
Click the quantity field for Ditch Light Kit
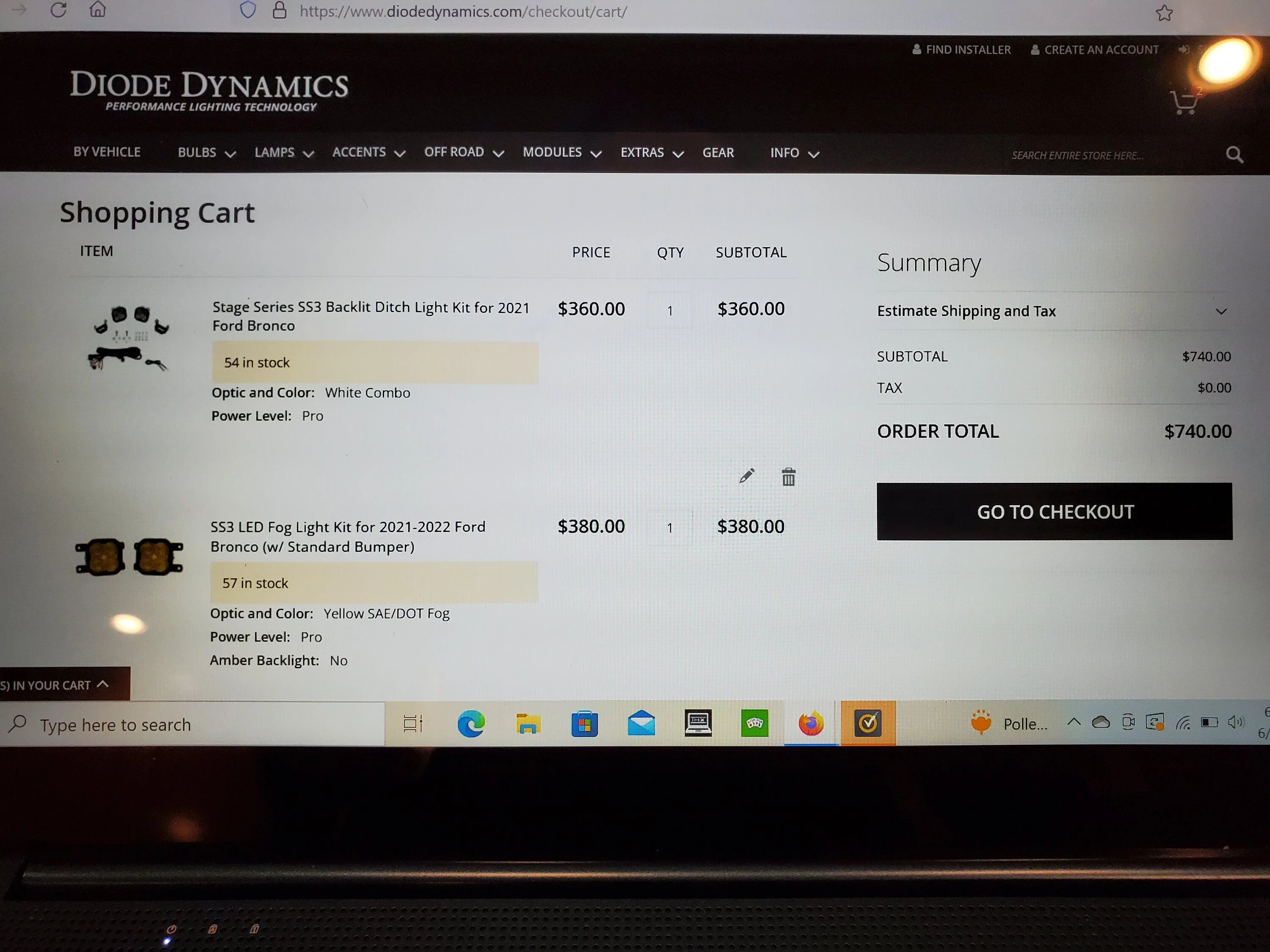669,311
